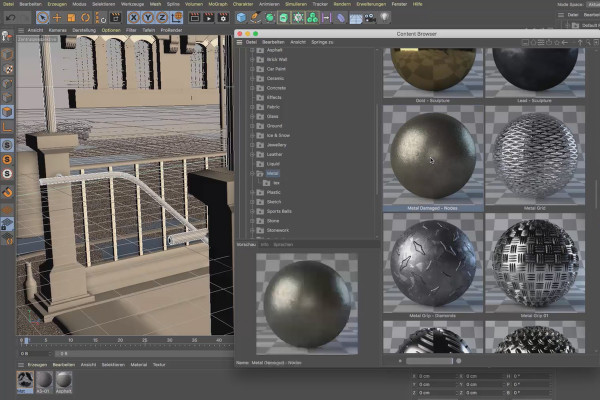Viewport: 600px width, 400px height.
Task: Activate the Move tool cross icon
Action: [x=57, y=18]
